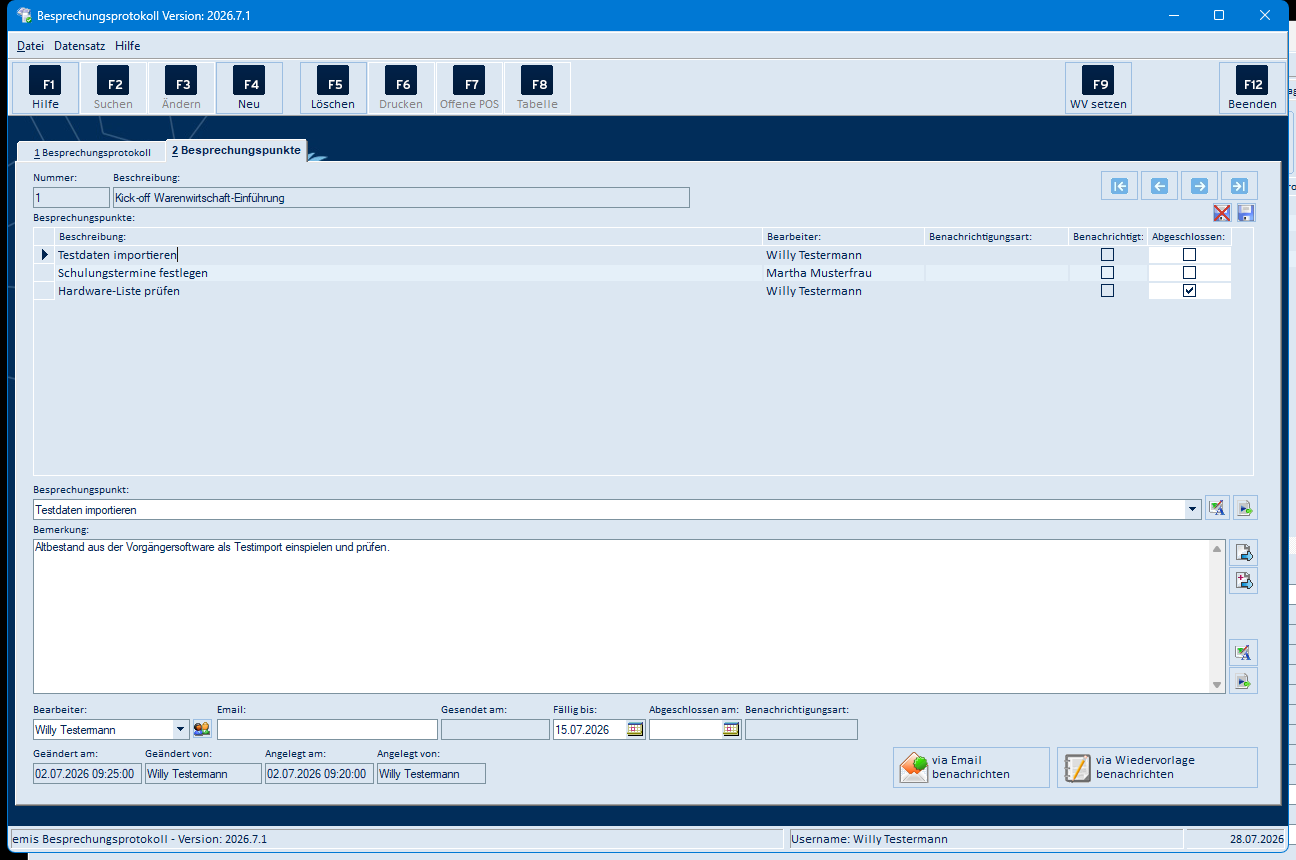The width and height of the screenshot is (1296, 860).
Task: Create a new record with F4 Neu
Action: click(x=249, y=88)
